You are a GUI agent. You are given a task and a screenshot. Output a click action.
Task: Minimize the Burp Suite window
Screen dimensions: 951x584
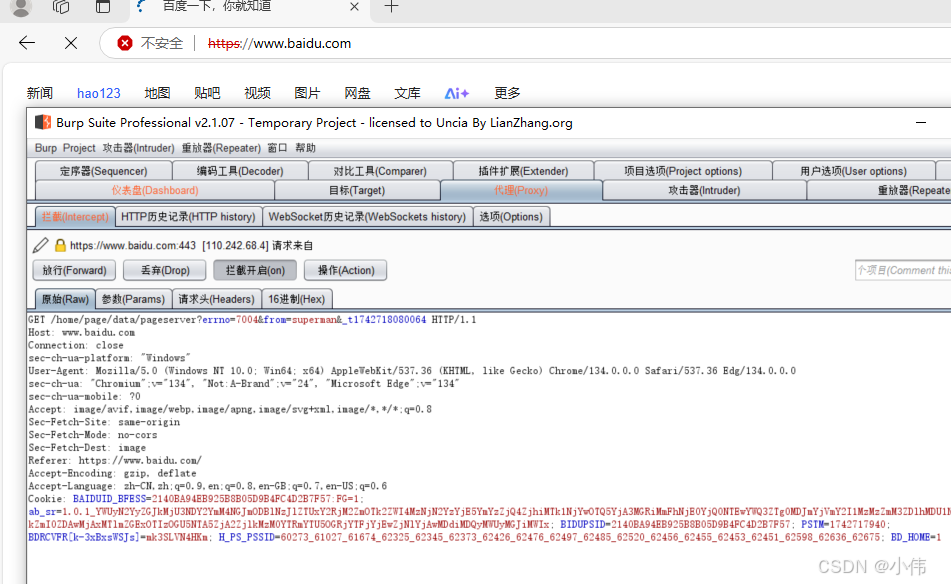pos(921,123)
